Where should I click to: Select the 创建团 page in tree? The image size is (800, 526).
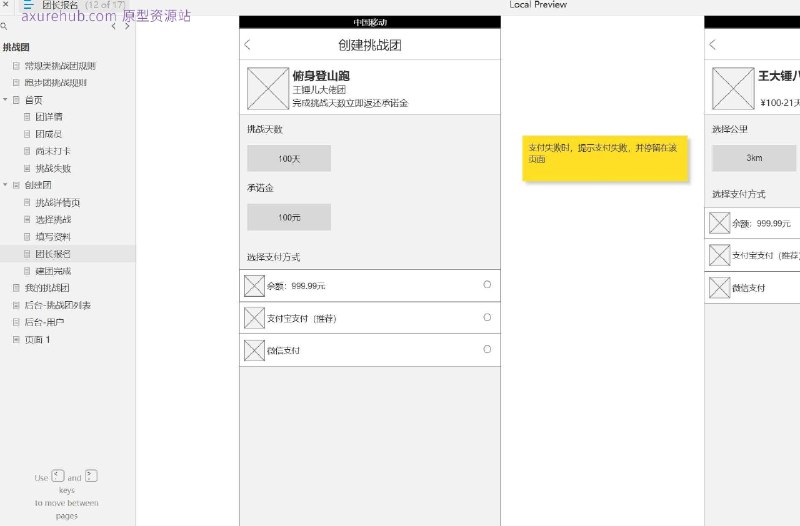tap(38, 185)
